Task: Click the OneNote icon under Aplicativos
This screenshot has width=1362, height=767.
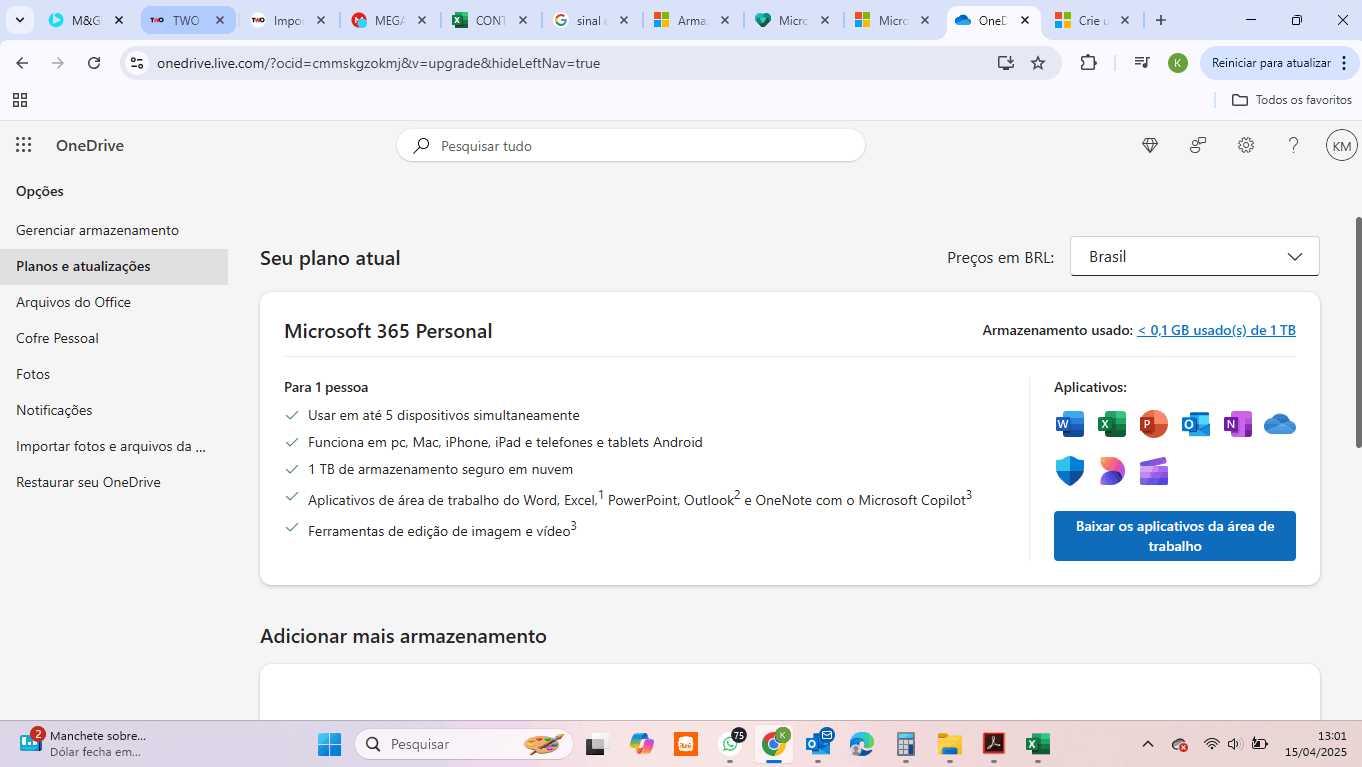Action: [x=1238, y=424]
